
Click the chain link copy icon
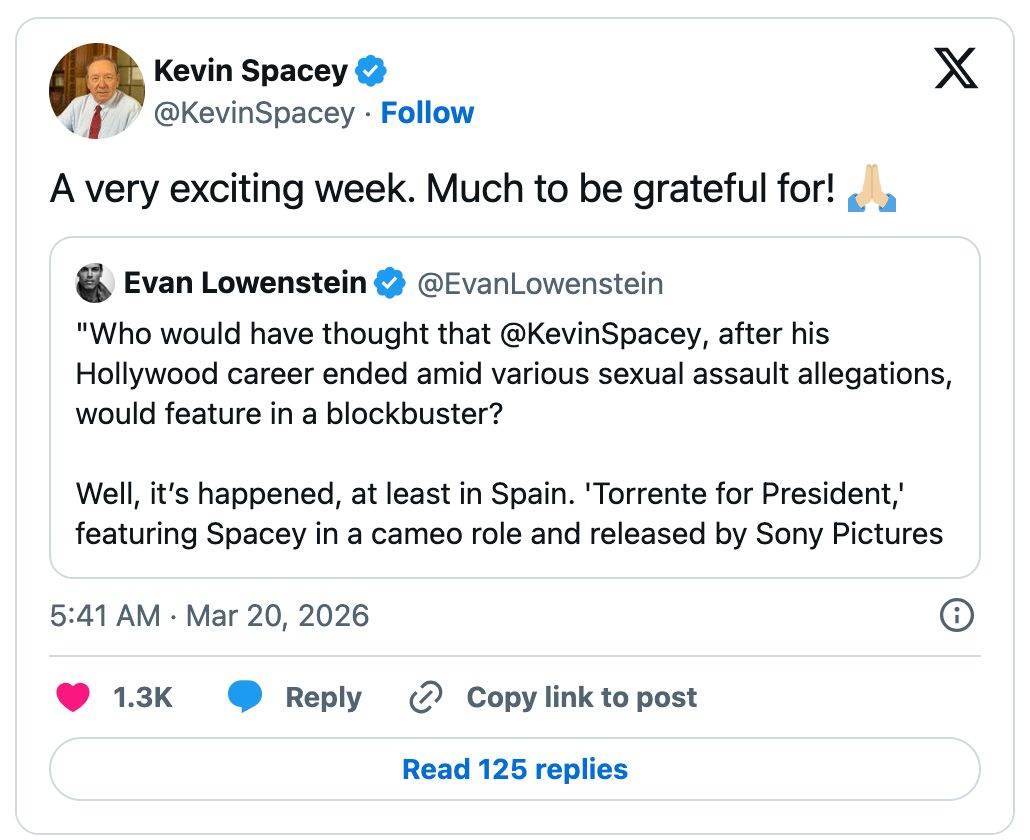pos(426,697)
